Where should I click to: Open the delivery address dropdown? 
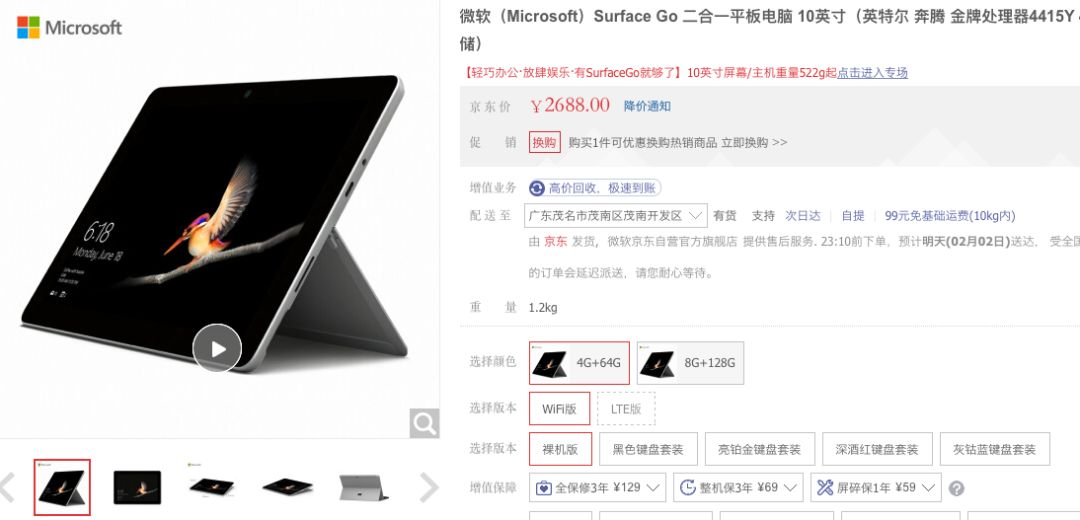(616, 216)
